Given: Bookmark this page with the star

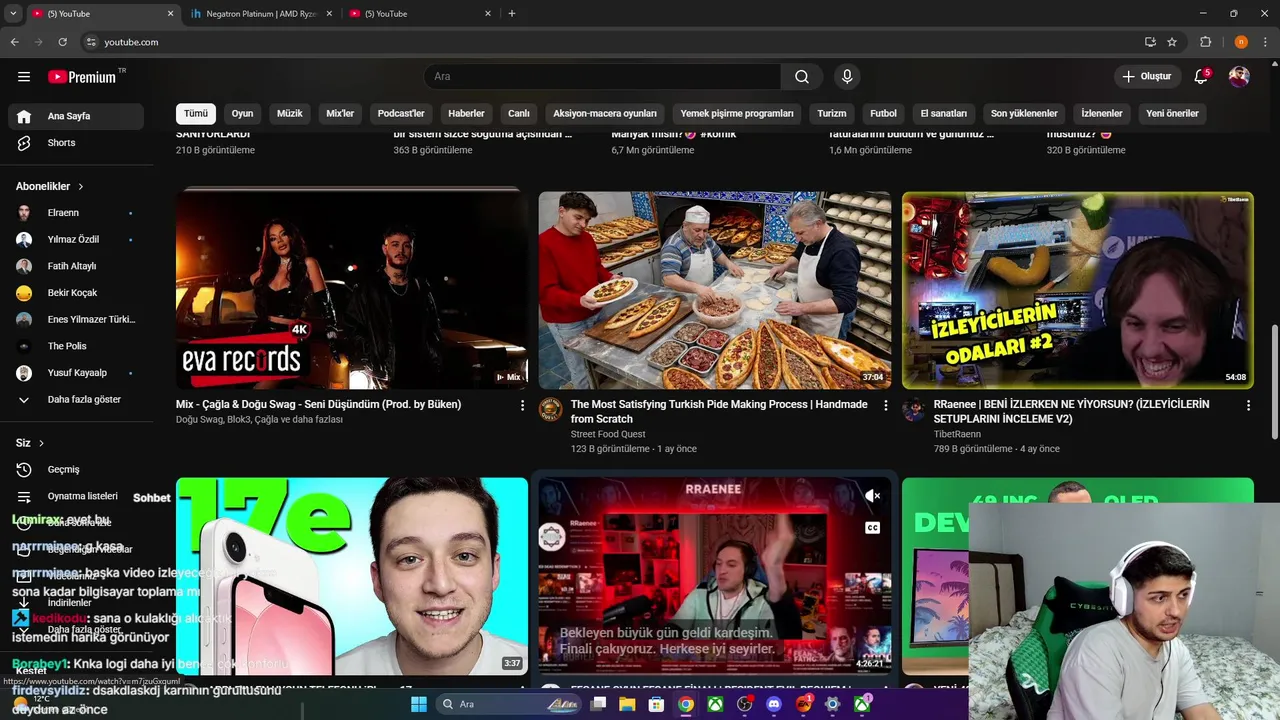Looking at the screenshot, I should click(1172, 42).
